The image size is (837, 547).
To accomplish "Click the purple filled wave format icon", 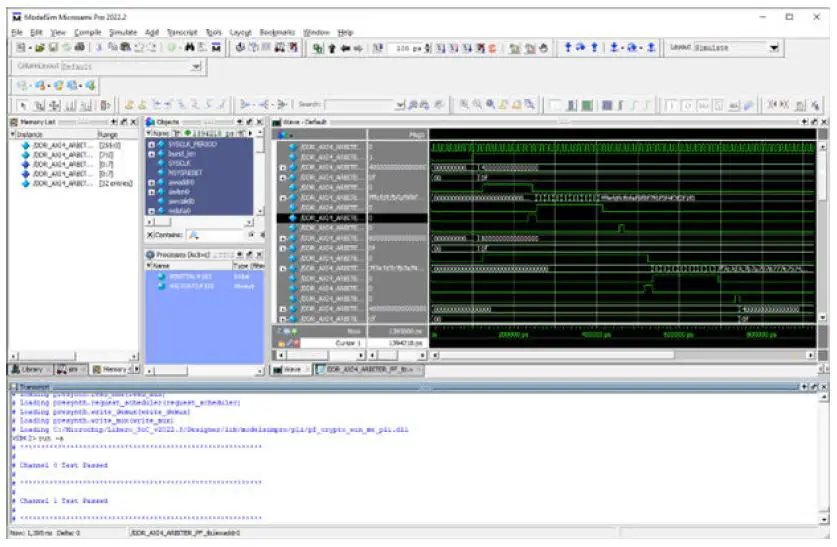I will [x=607, y=105].
